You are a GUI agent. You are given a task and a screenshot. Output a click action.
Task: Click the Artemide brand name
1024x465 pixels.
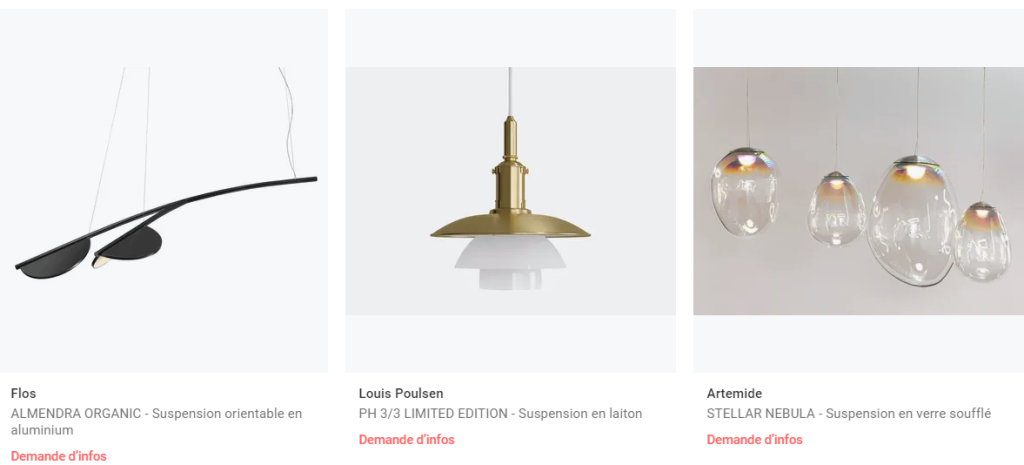coord(734,393)
